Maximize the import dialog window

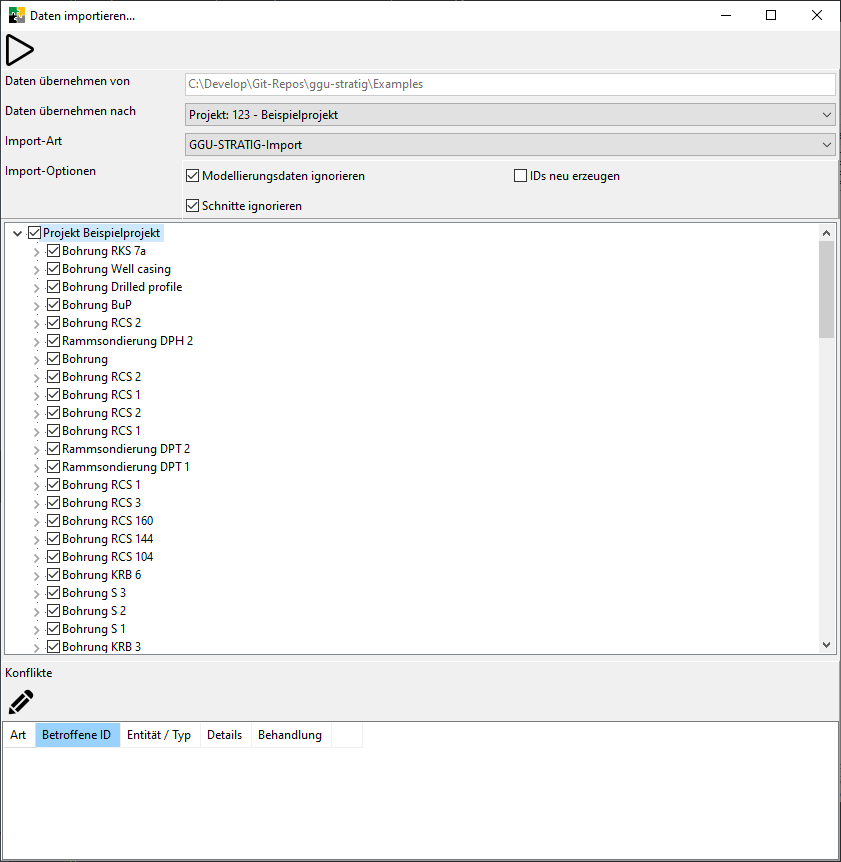click(x=771, y=15)
